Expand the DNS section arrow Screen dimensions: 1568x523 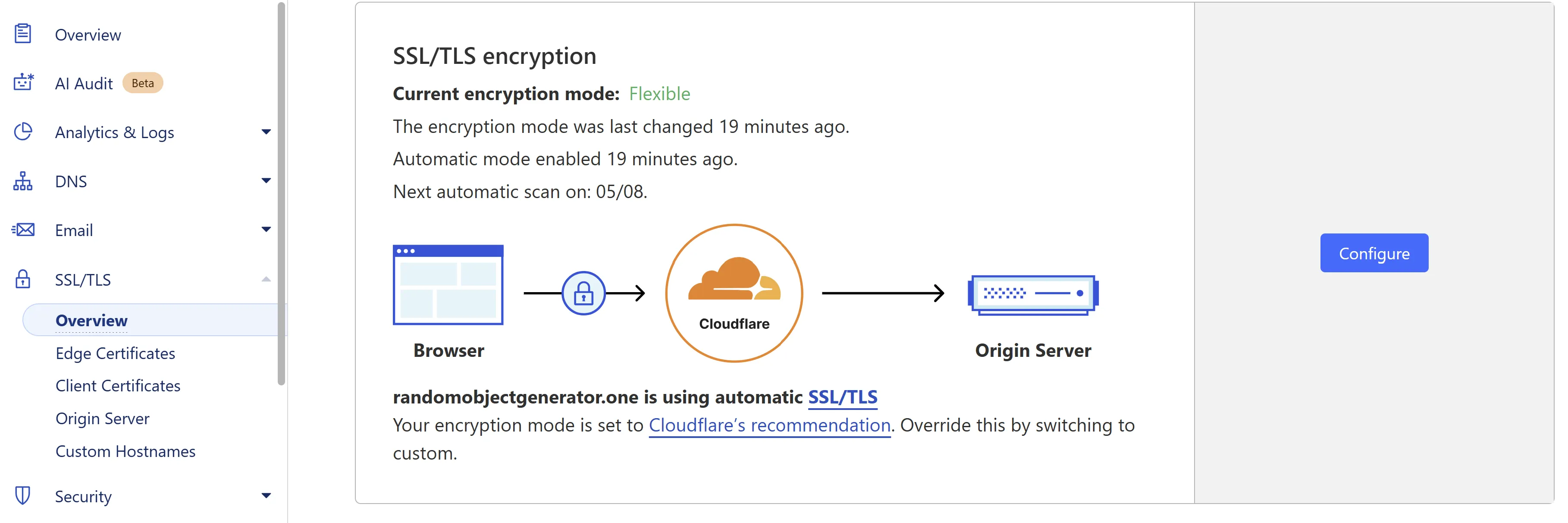point(266,180)
